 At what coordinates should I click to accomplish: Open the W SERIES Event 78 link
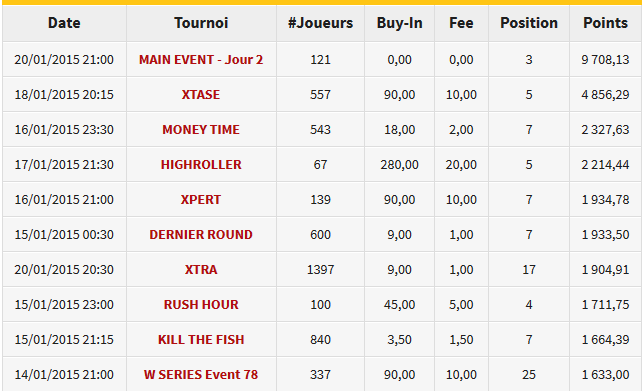(x=201, y=374)
